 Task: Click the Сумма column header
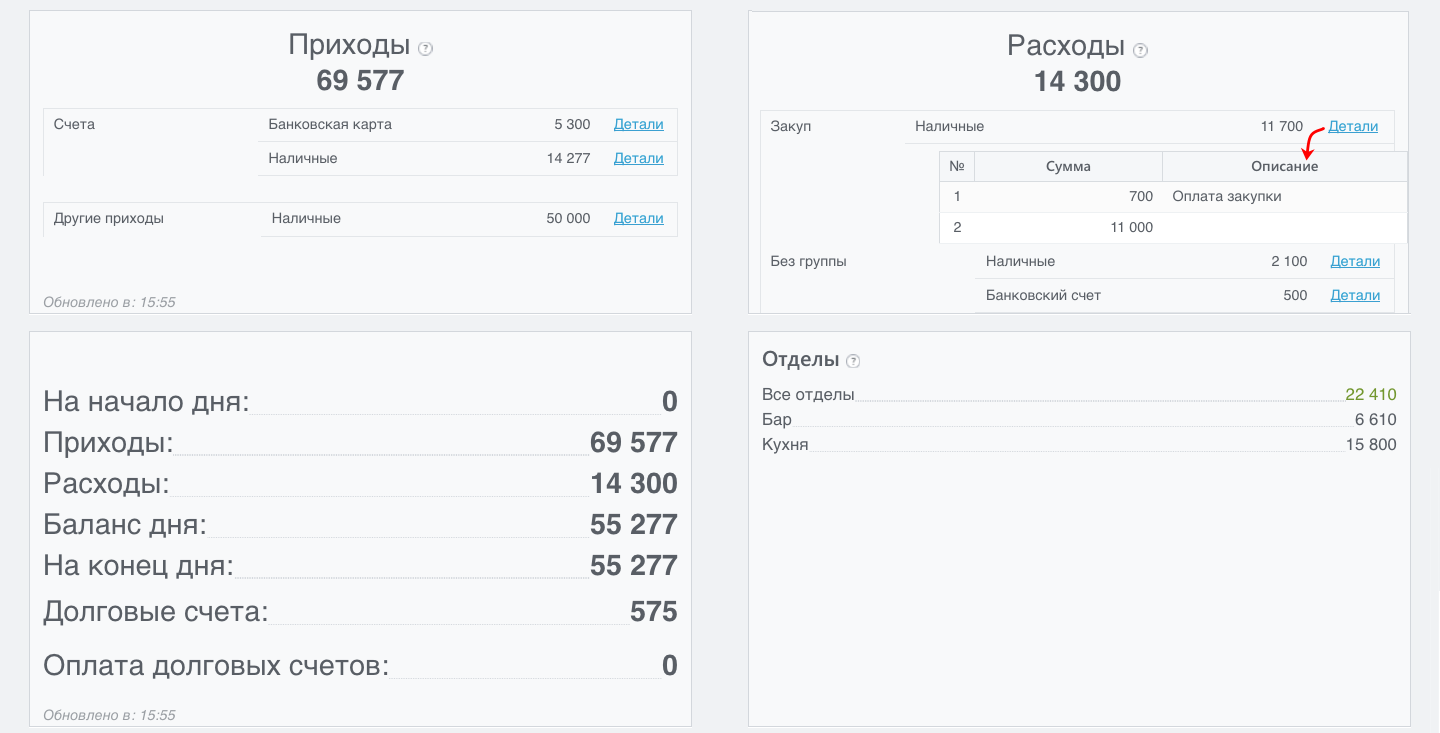(1068, 167)
